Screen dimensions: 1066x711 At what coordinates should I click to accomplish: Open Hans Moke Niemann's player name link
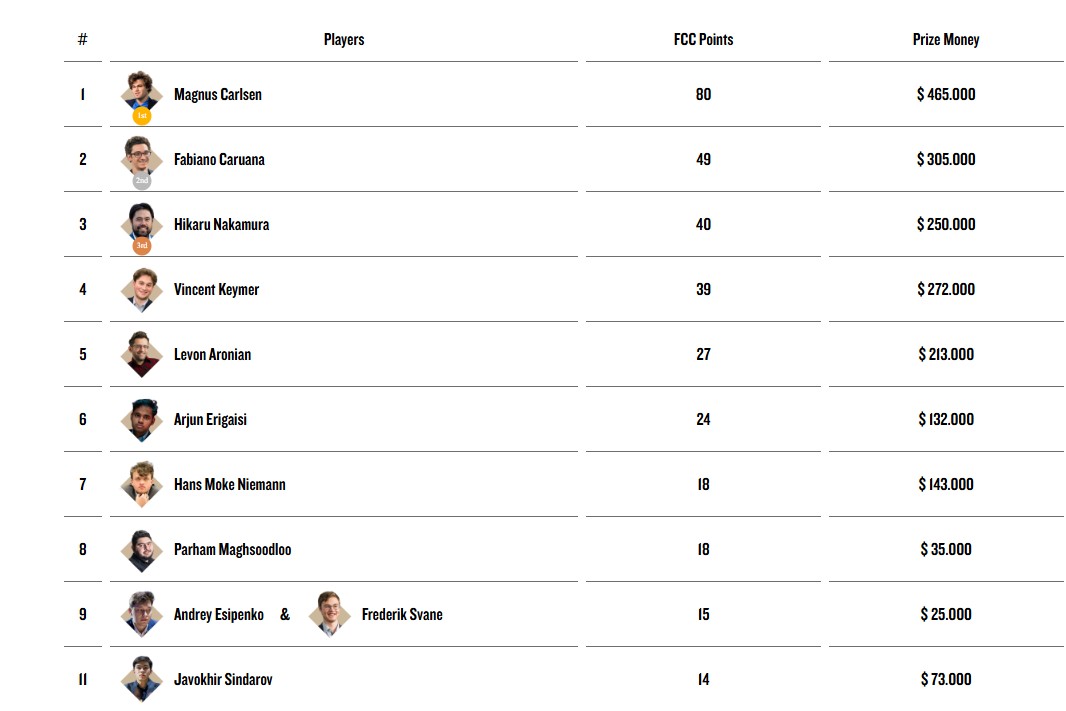(229, 484)
